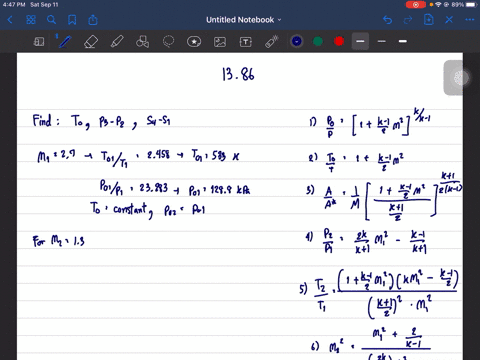Select the Image insert tool

220,42
